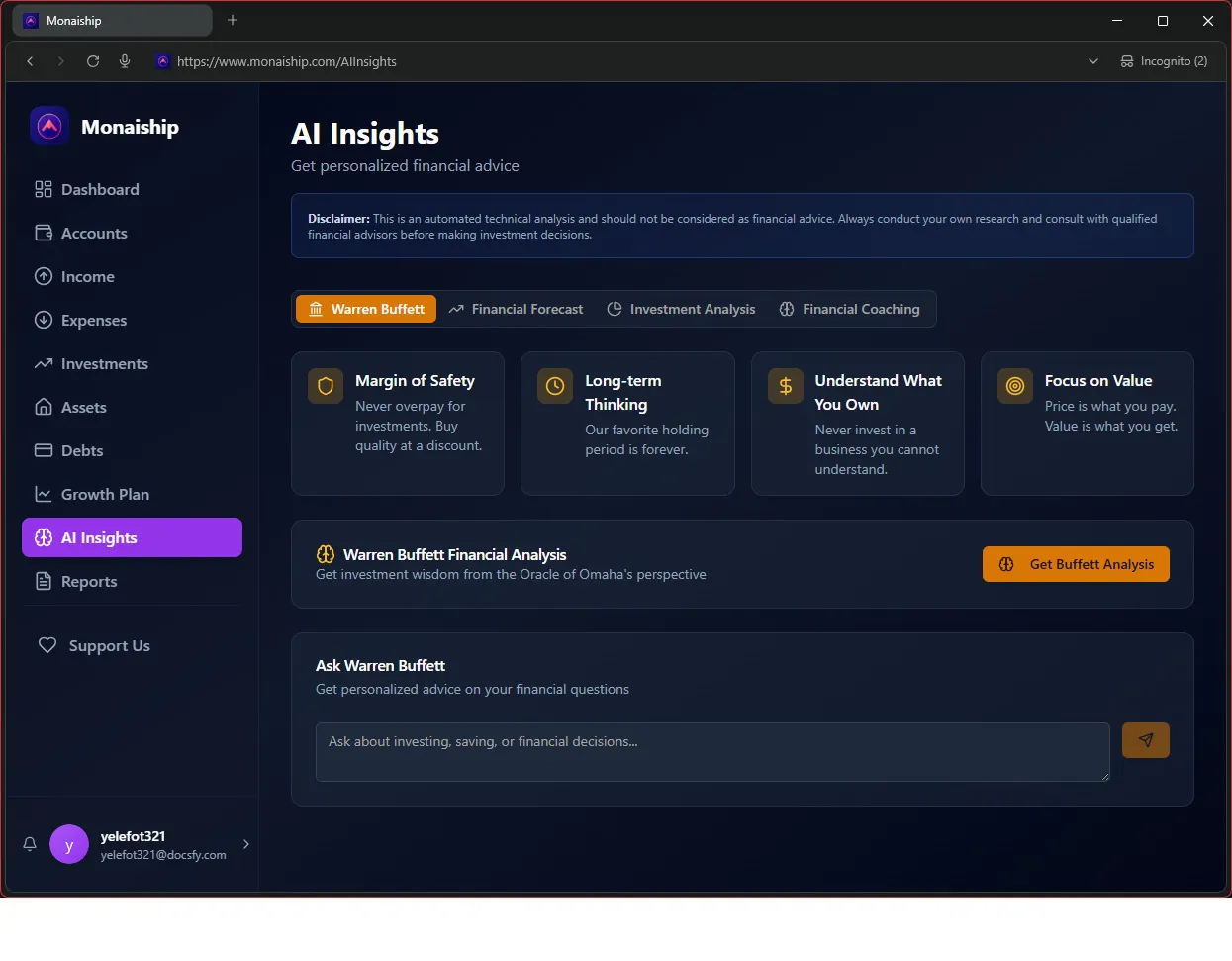Image resolution: width=1232 pixels, height=961 pixels.
Task: Click the Understand What You Own dollar icon
Action: [786, 386]
